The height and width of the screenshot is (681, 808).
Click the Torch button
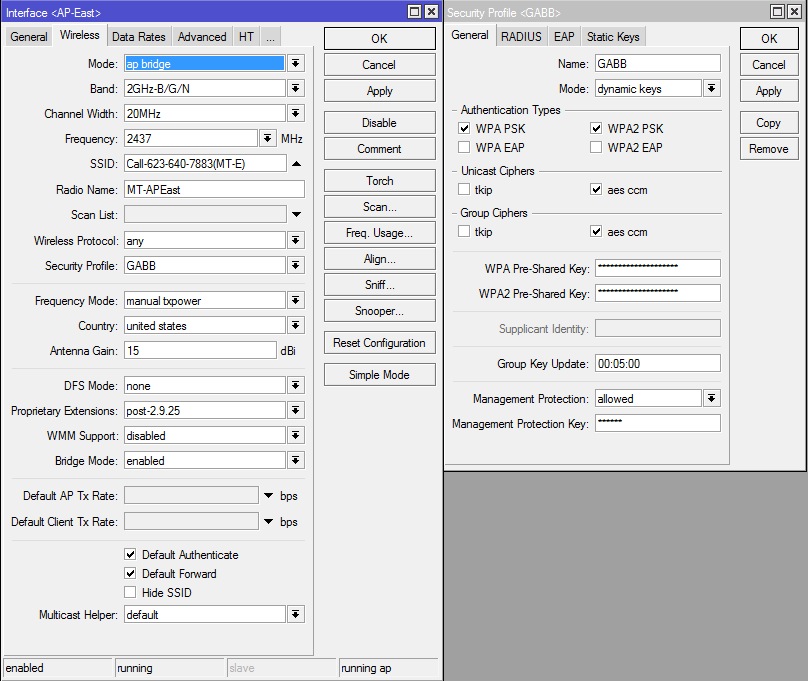(378, 181)
